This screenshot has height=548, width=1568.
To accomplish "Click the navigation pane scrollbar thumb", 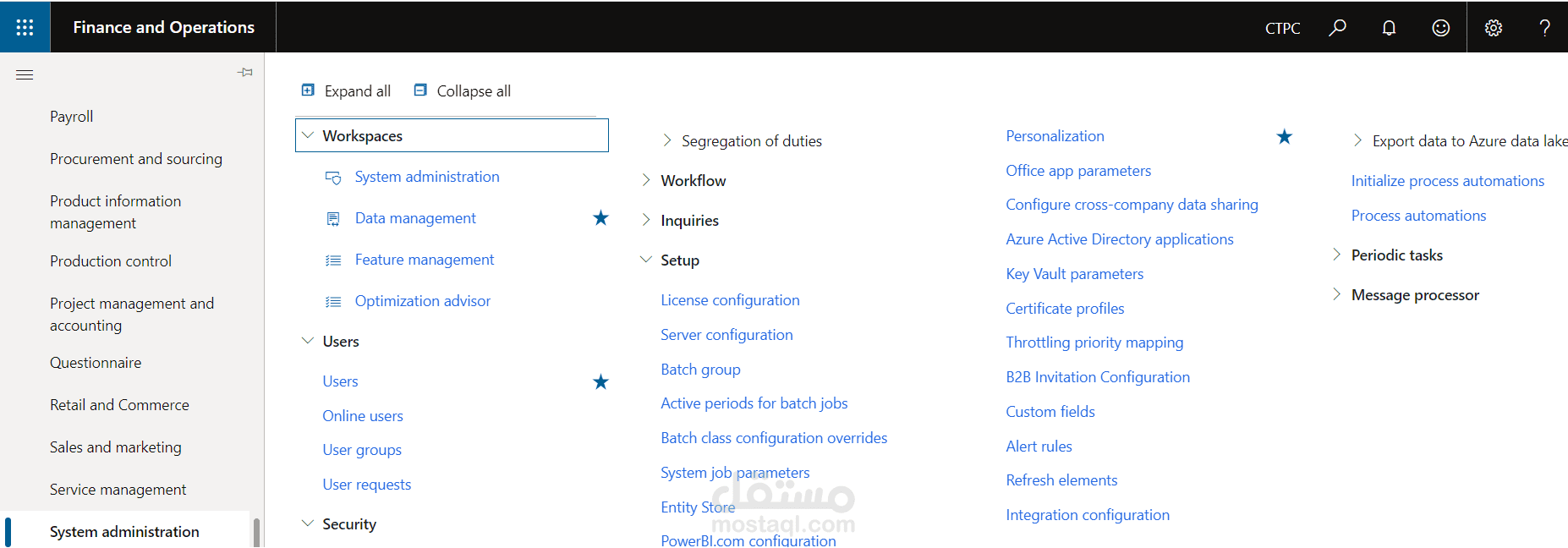I will [256, 533].
